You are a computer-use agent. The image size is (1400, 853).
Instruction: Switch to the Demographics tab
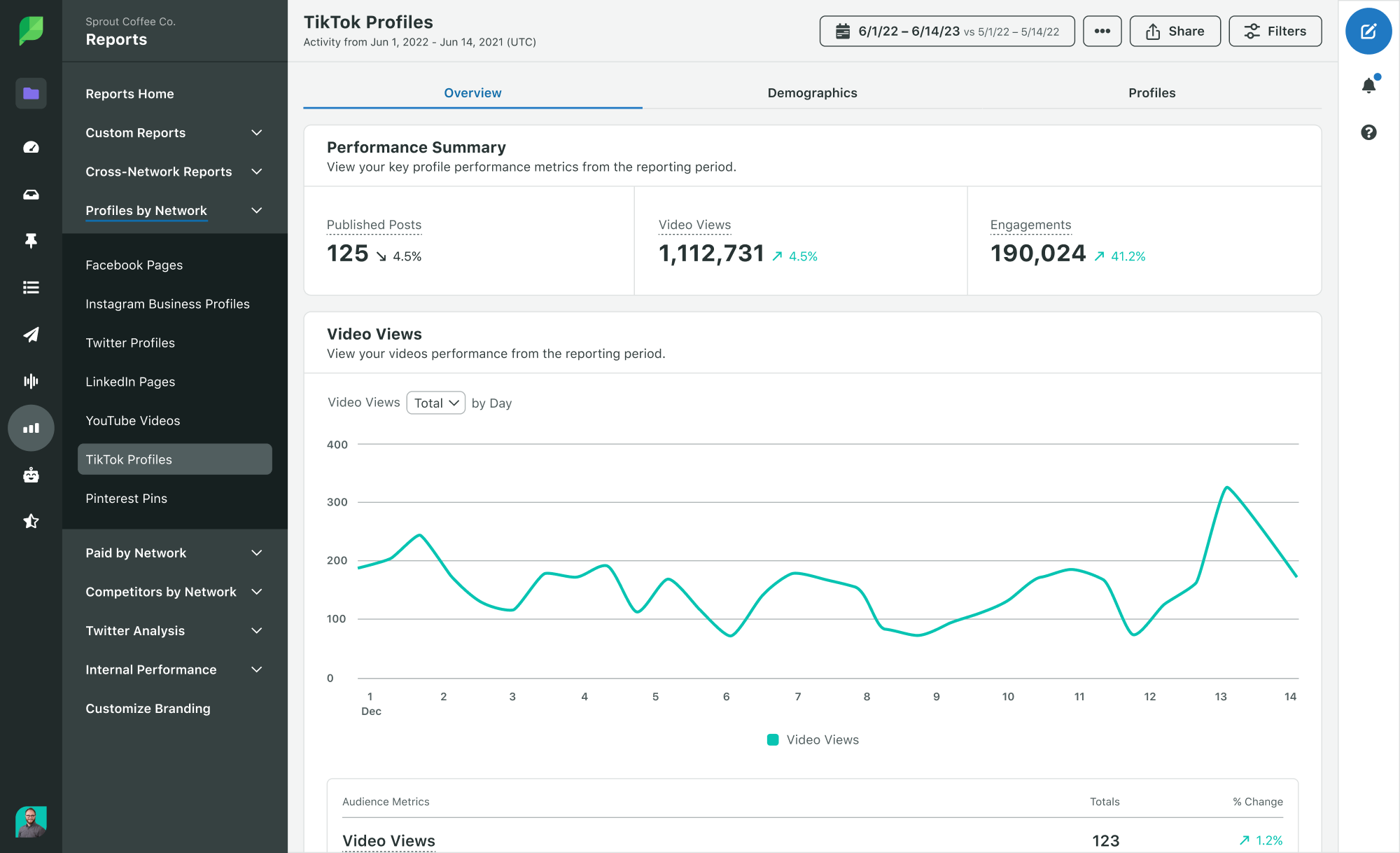[812, 92]
